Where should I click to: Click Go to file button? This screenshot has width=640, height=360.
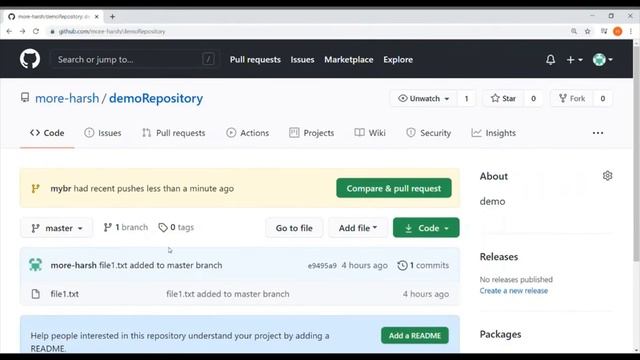294,228
